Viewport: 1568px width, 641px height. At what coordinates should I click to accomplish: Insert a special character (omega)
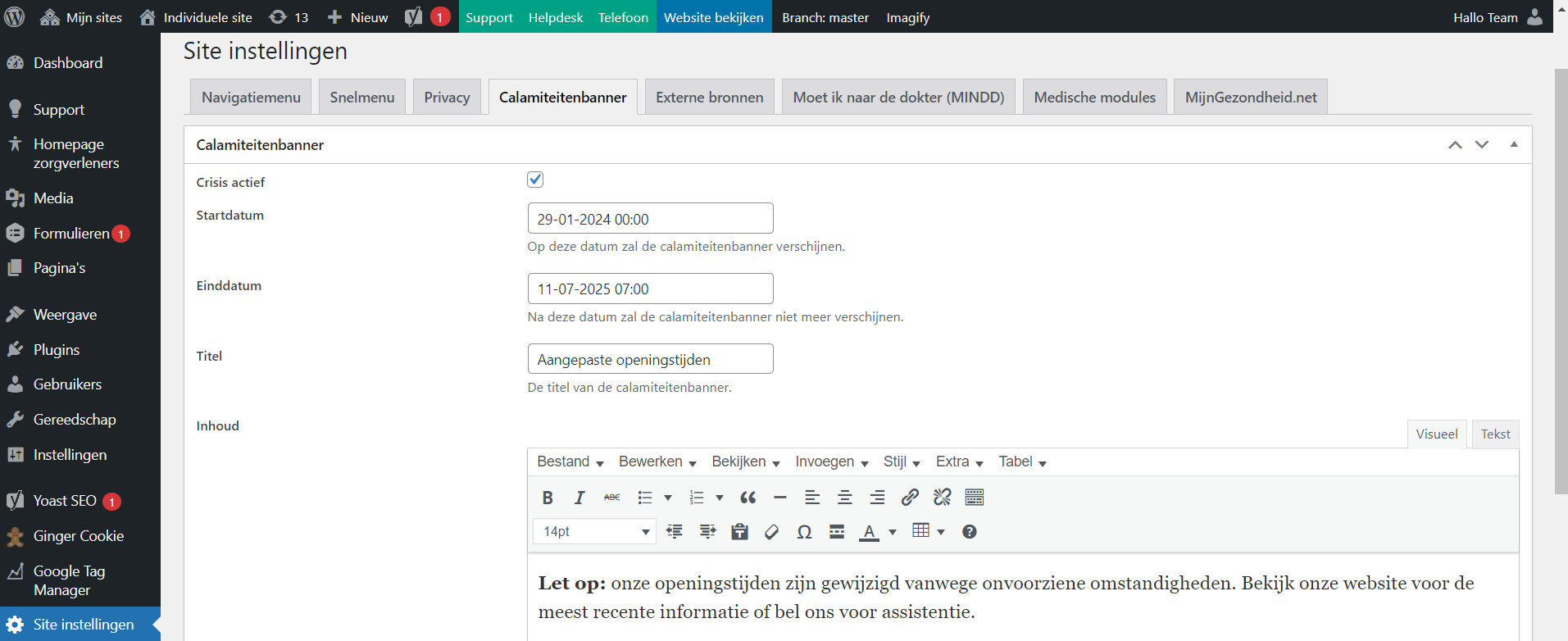click(804, 532)
